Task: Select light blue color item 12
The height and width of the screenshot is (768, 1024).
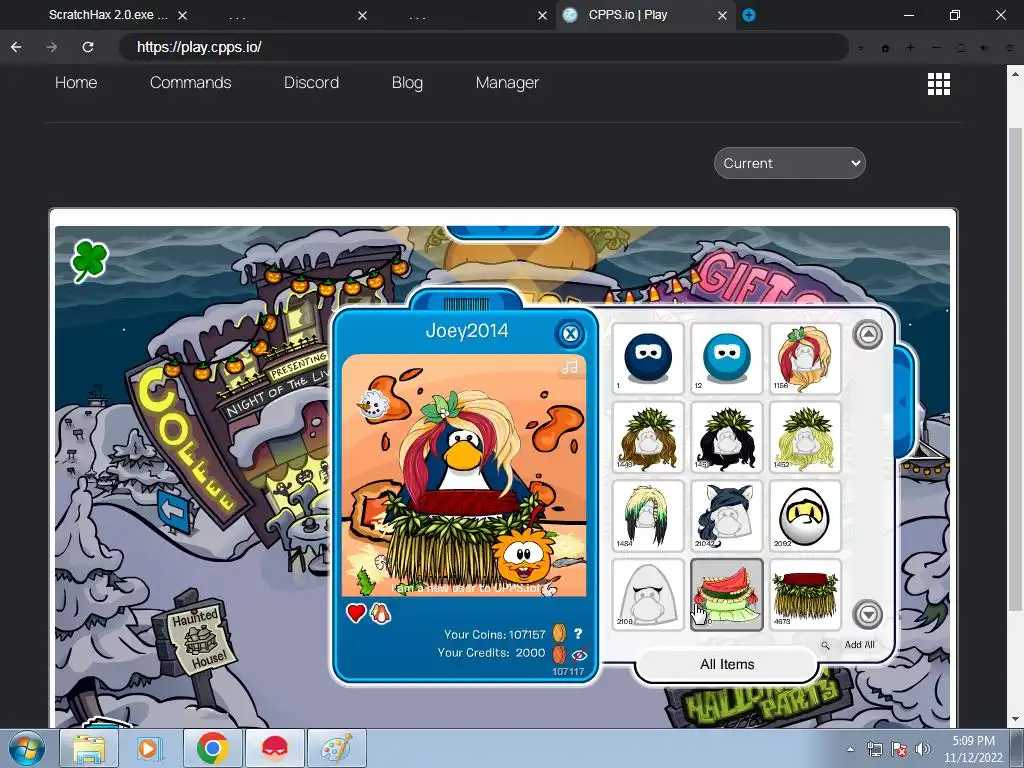Action: point(726,358)
